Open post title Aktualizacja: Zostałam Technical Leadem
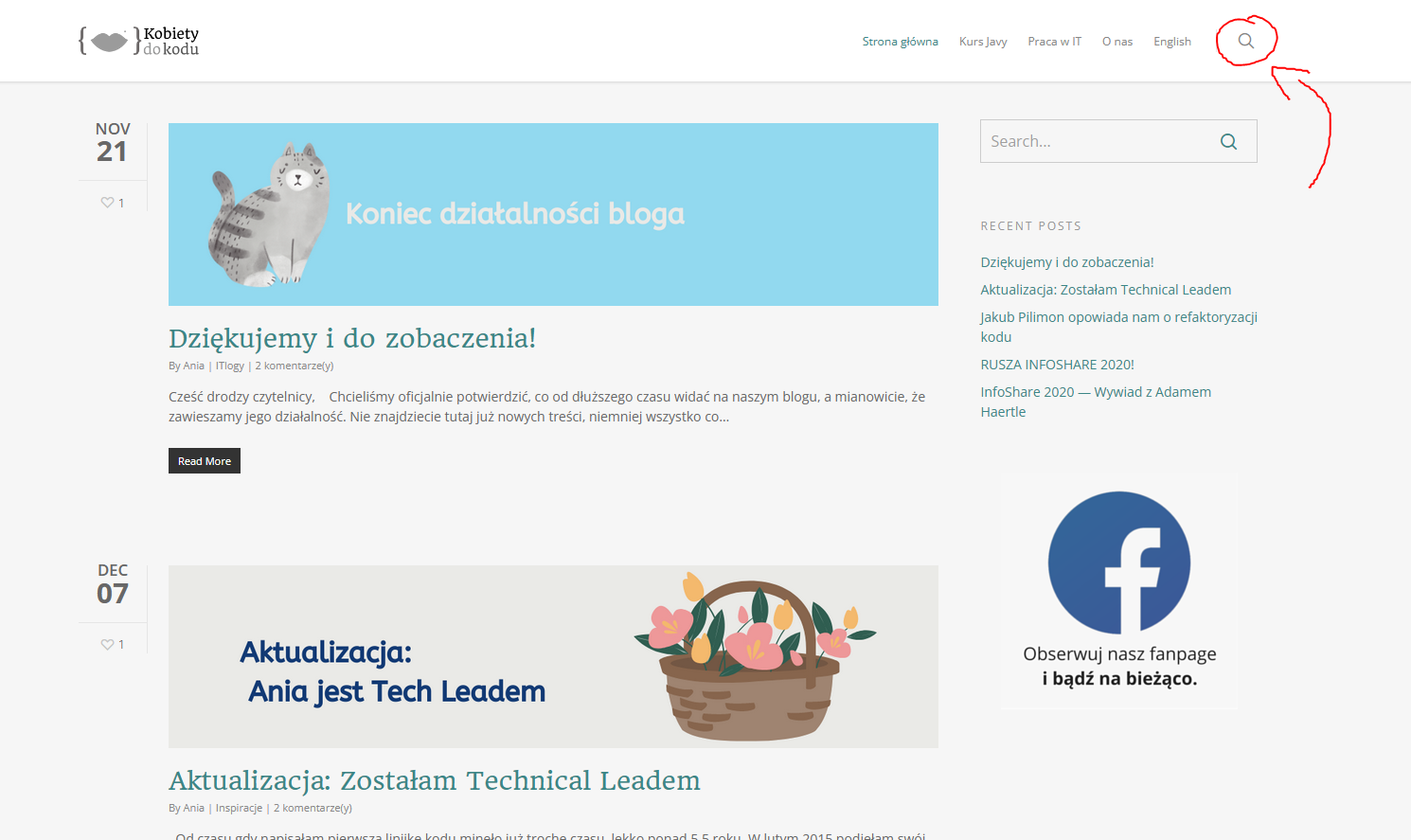This screenshot has width=1411, height=840. tap(435, 780)
